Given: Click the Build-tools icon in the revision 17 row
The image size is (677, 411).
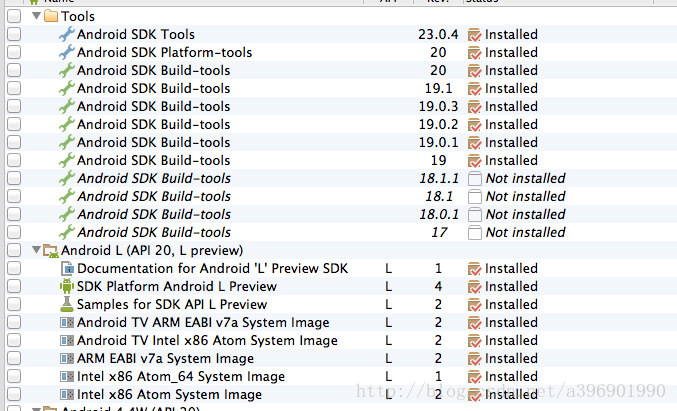Looking at the screenshot, I should tap(67, 232).
